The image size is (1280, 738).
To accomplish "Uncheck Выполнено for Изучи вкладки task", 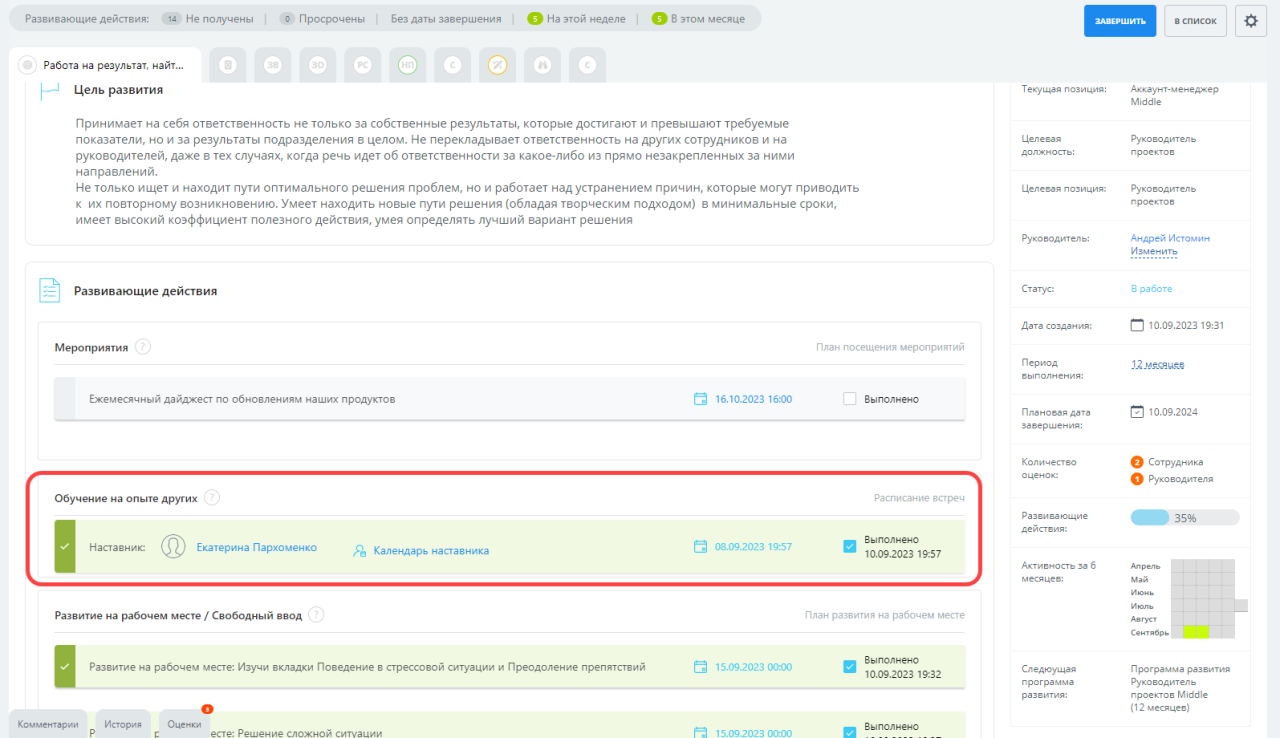I will coord(850,667).
